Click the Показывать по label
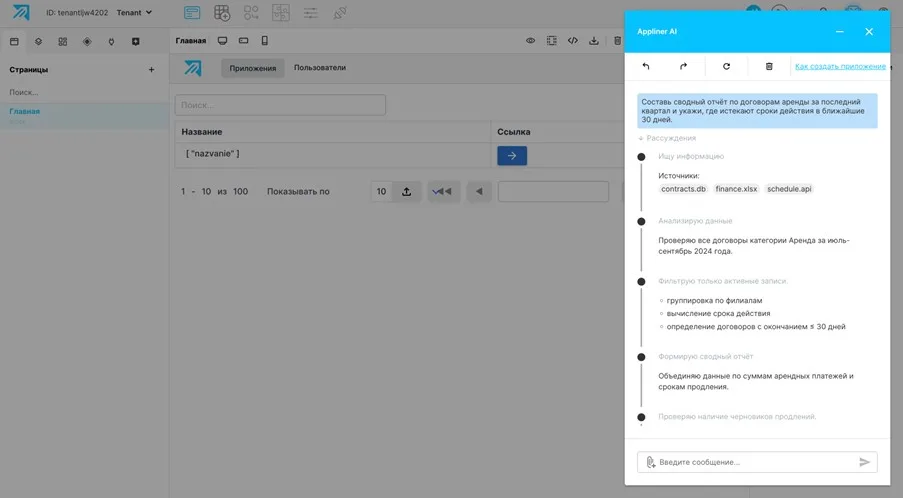 pos(298,192)
